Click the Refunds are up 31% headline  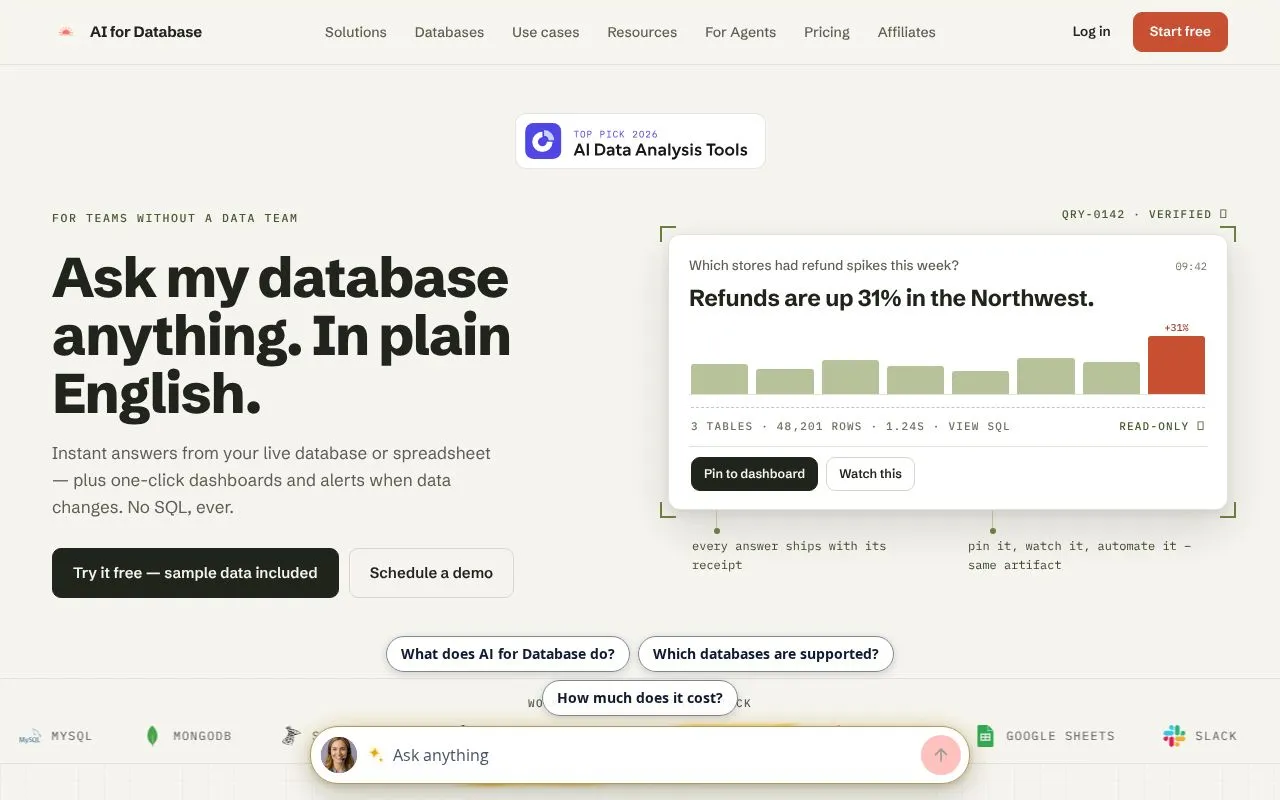point(891,298)
